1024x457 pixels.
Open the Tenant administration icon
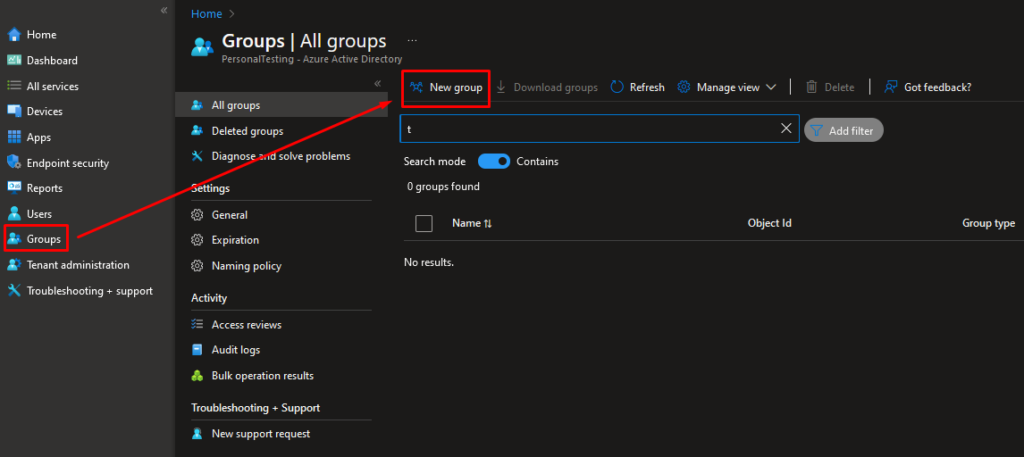pyautogui.click(x=14, y=265)
